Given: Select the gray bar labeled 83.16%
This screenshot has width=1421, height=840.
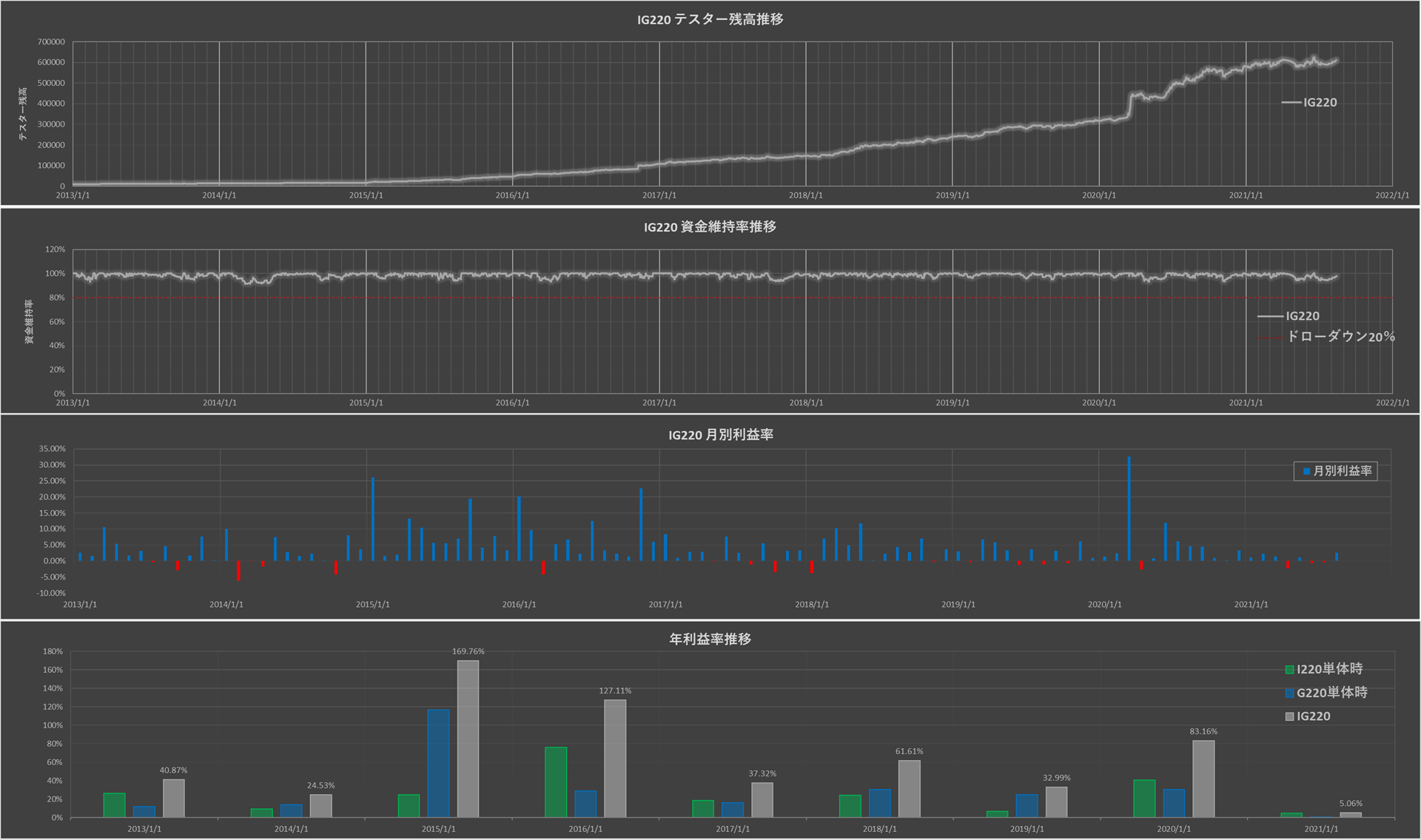Looking at the screenshot, I should click(x=1203, y=779).
